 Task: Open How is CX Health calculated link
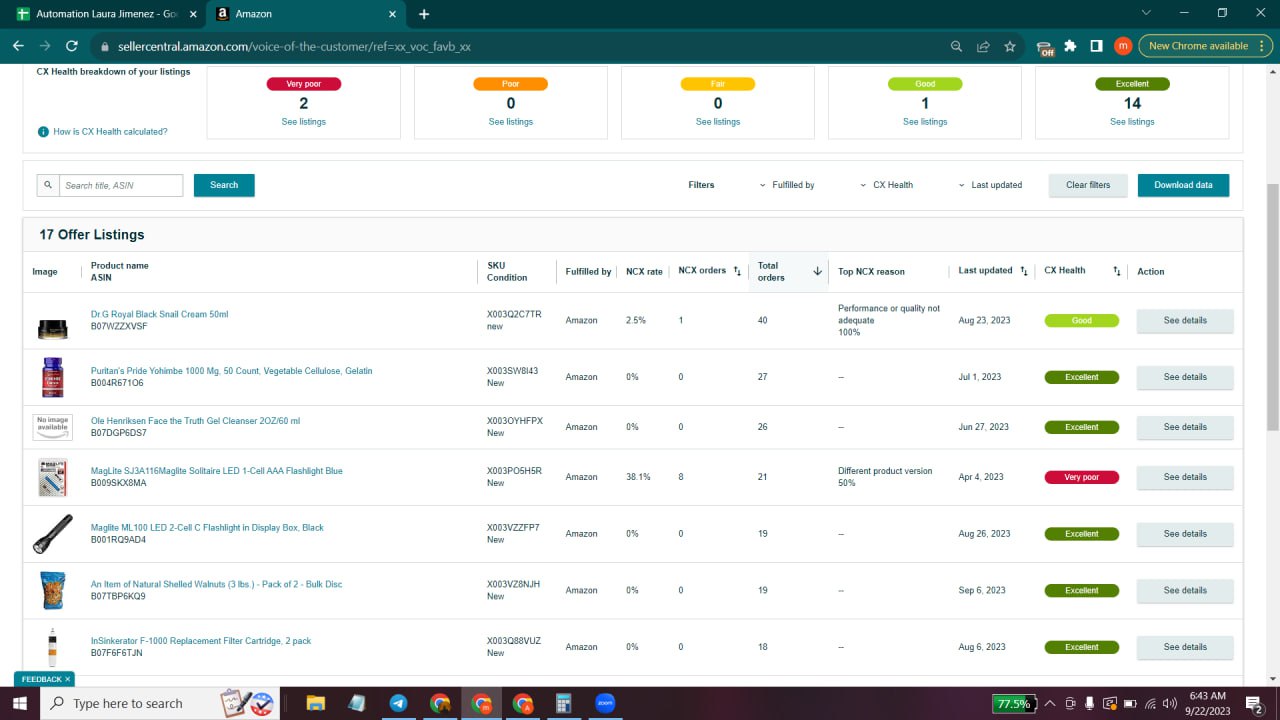click(x=110, y=132)
